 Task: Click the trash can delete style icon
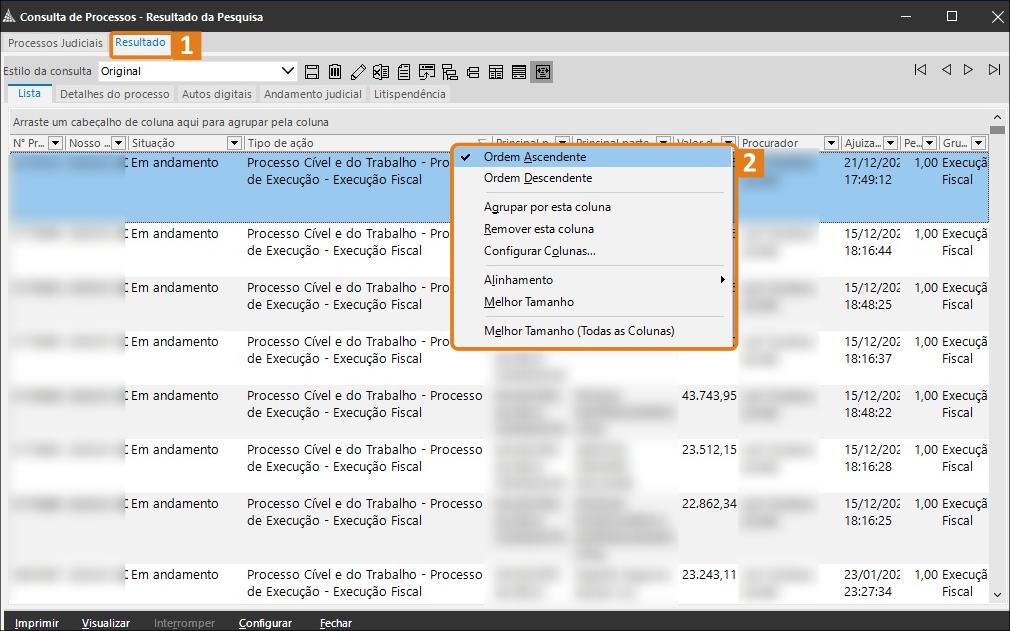point(335,71)
